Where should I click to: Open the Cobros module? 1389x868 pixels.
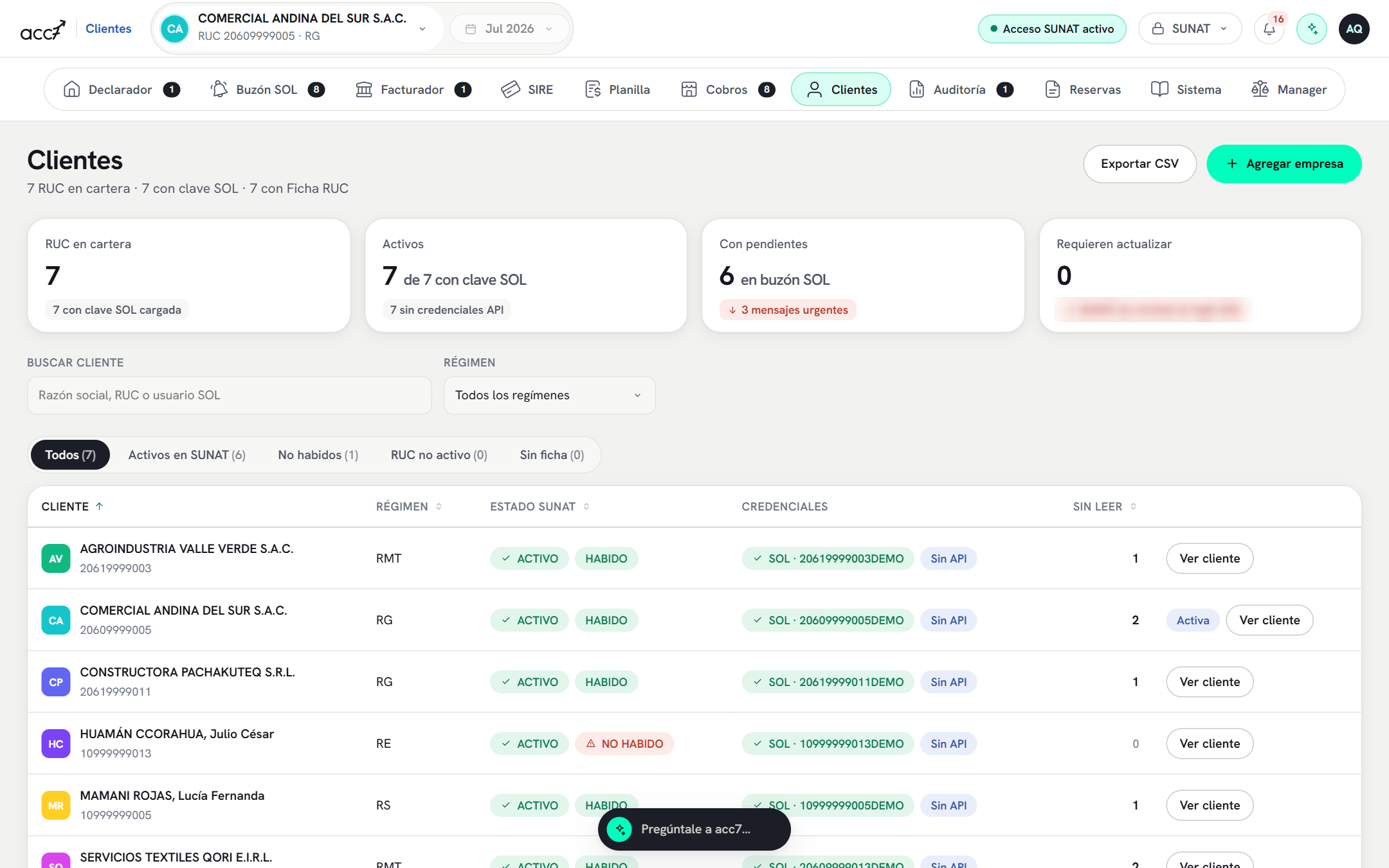tap(728, 89)
